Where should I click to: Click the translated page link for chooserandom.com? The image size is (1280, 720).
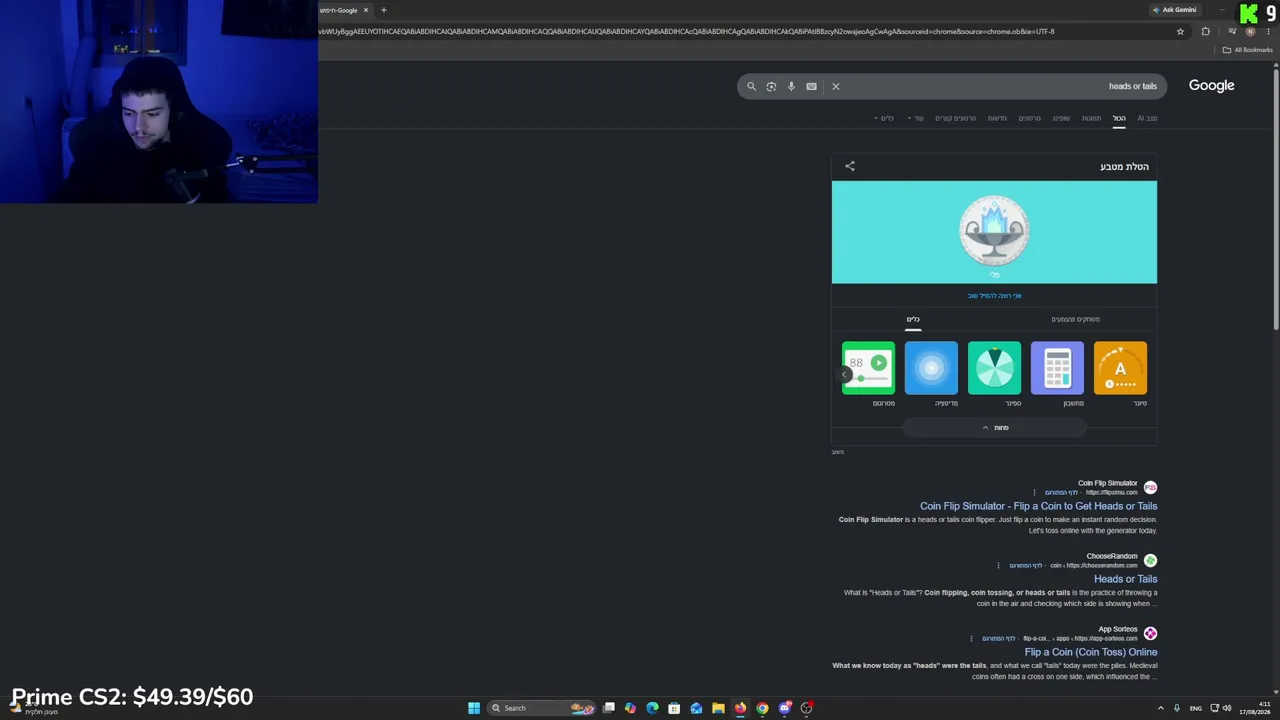[x=1025, y=566]
